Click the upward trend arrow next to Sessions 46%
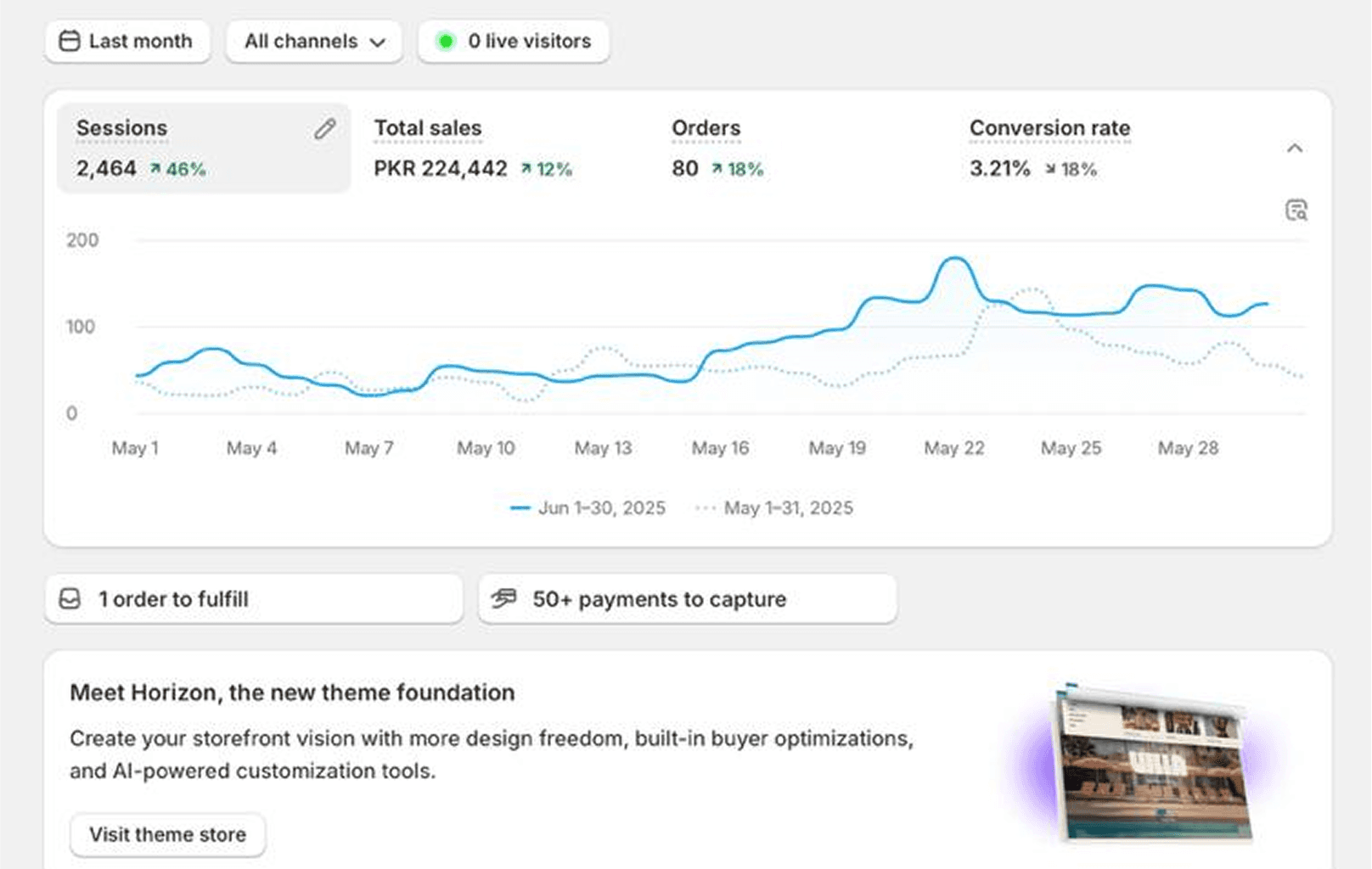Screen dimensions: 1372x869 [155, 169]
